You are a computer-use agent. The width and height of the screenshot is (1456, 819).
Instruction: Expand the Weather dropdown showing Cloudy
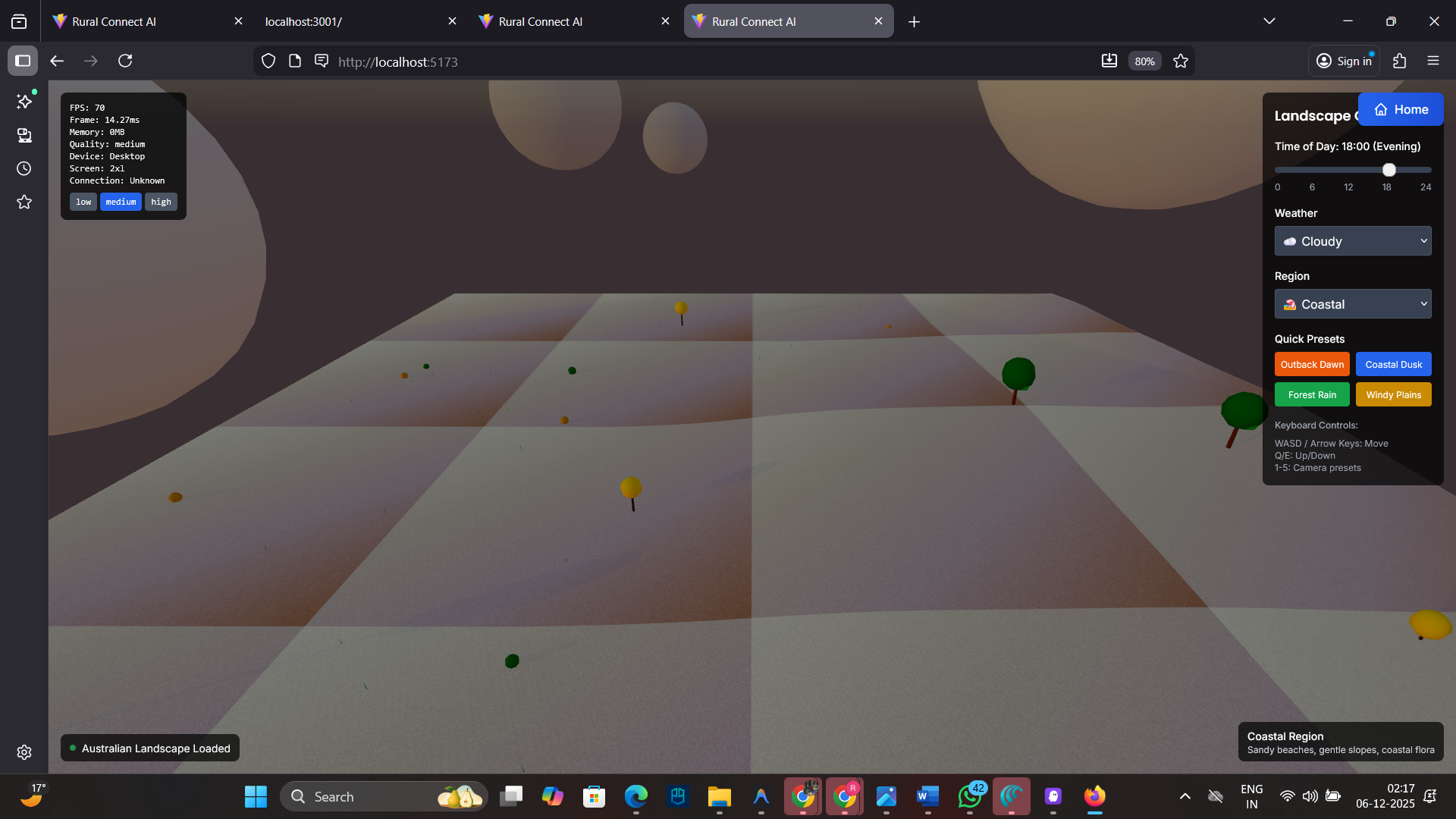coord(1352,241)
